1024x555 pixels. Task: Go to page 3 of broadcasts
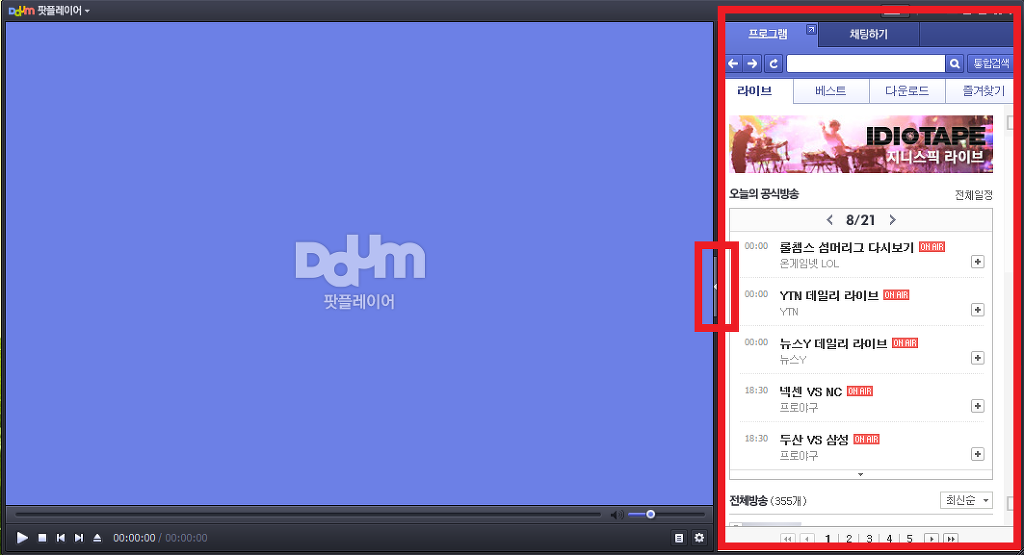pyautogui.click(x=869, y=539)
